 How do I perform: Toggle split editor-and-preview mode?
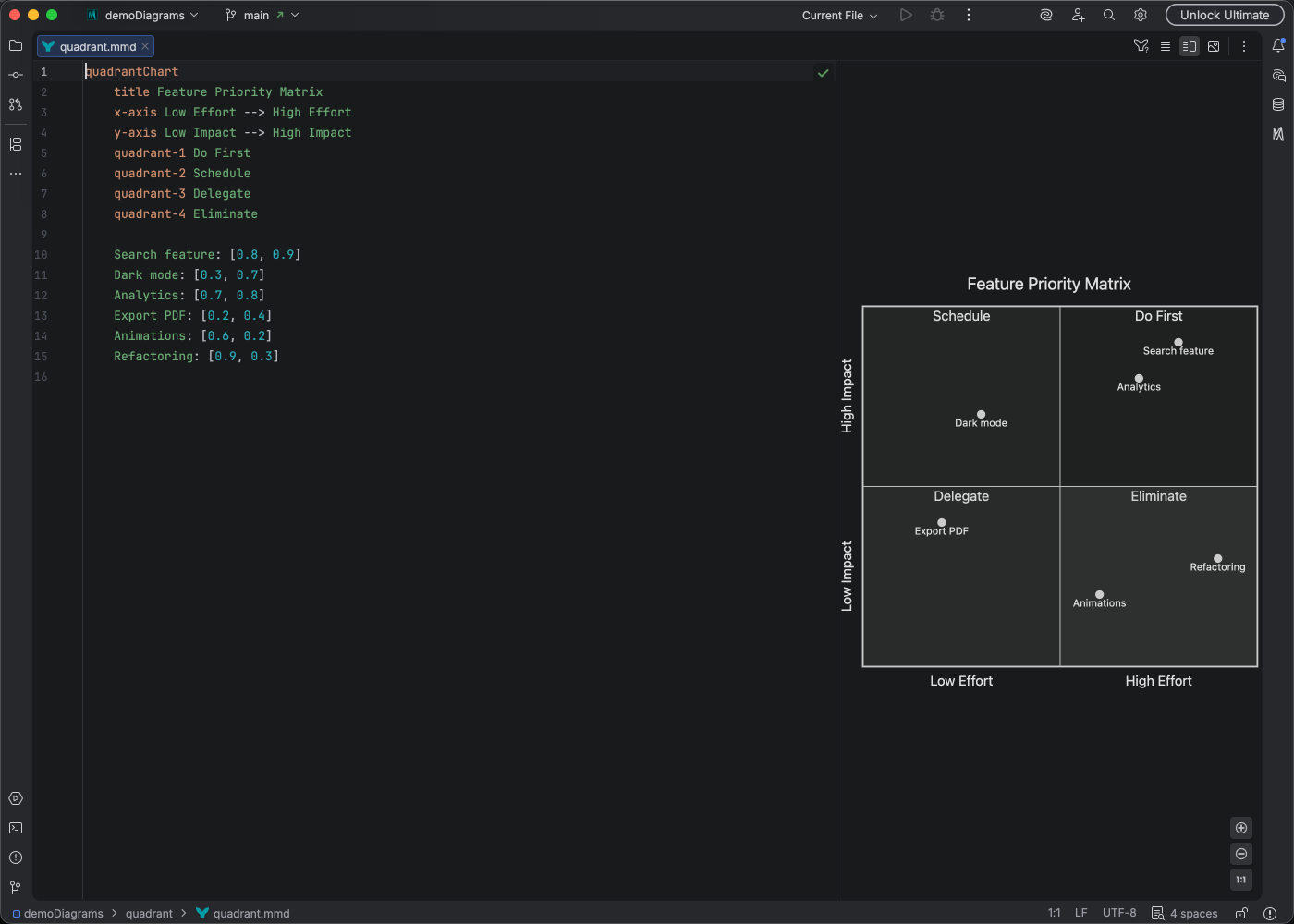pos(1190,45)
